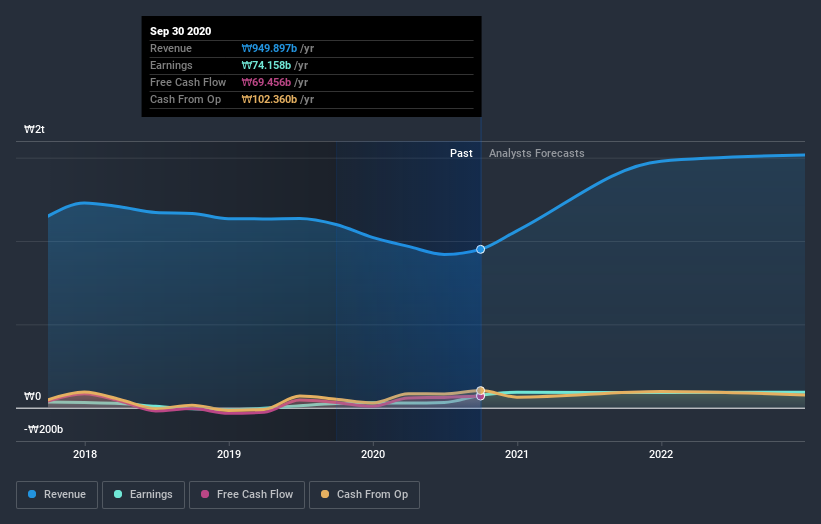Click the ₩949.897b revenue value
Screen dimensions: 821x524
pyautogui.click(x=269, y=48)
